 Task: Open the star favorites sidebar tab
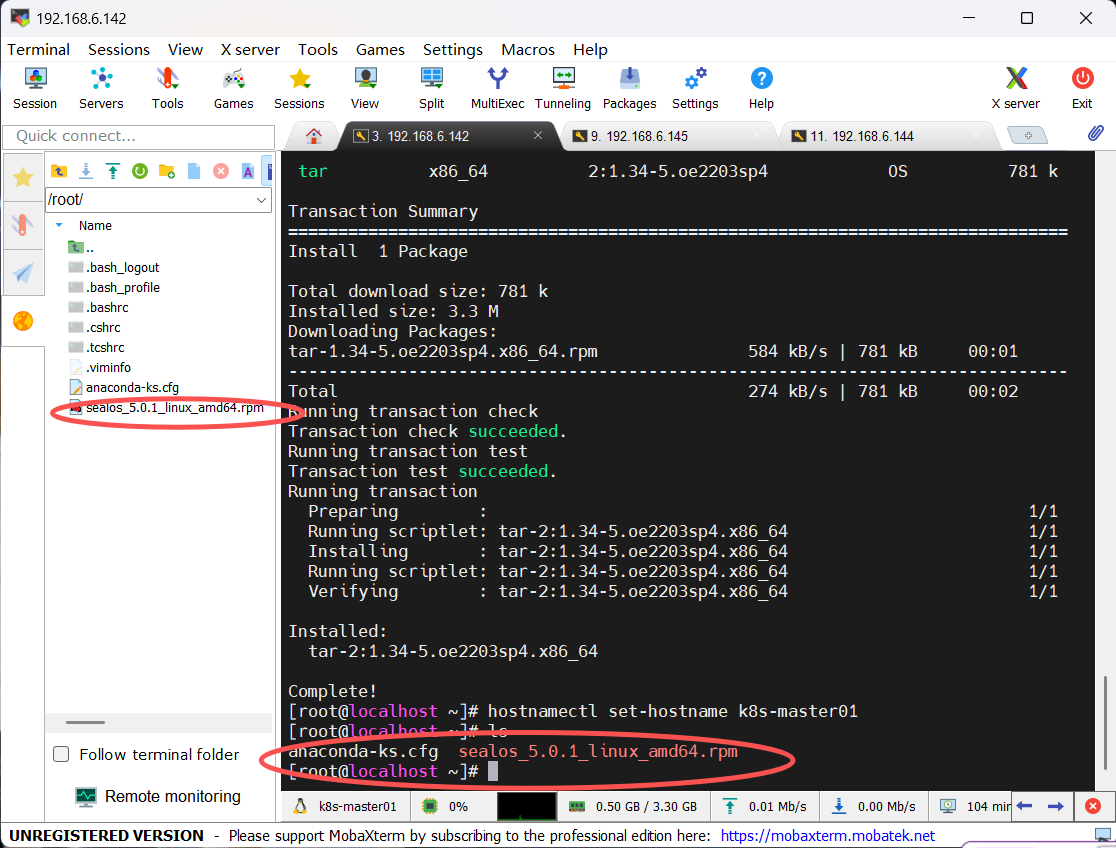(23, 177)
